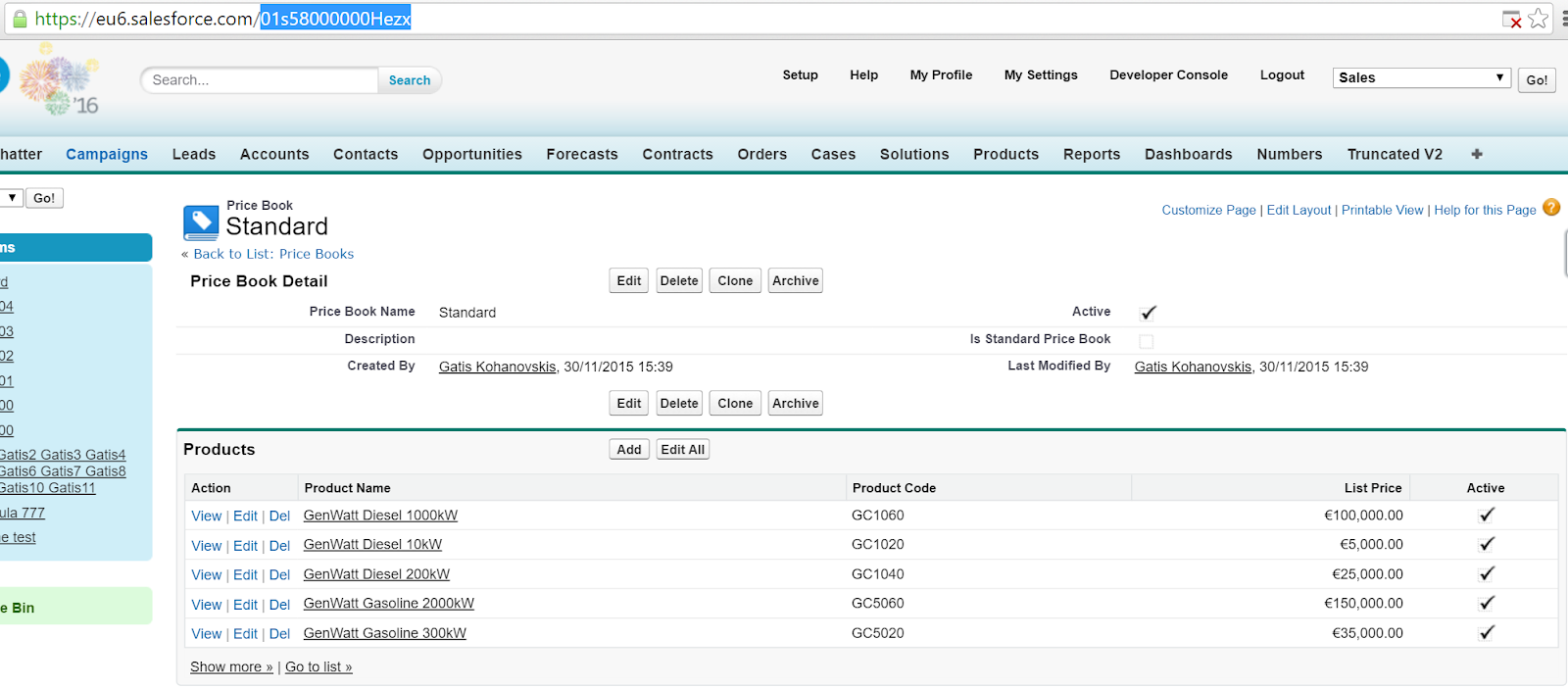Switch to the Contracts tab
The height and width of the screenshot is (689, 1568).
677,154
